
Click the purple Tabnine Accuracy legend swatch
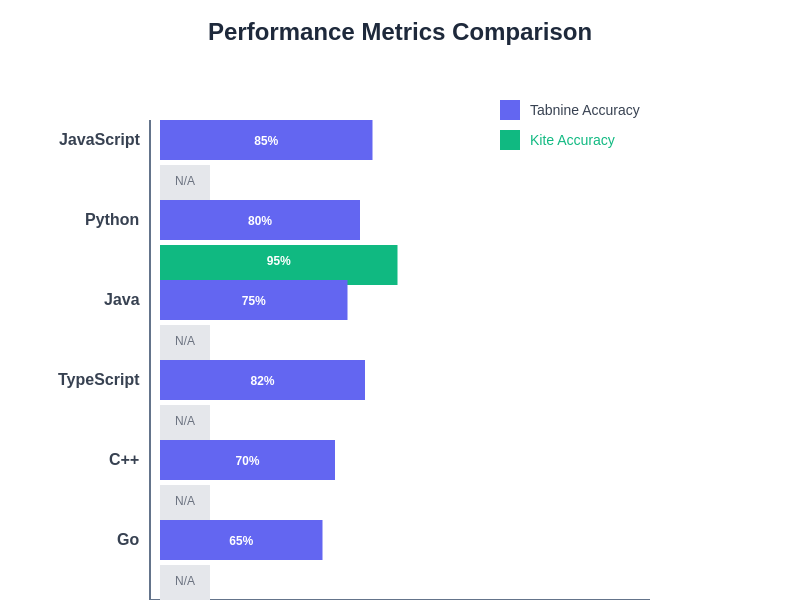(x=510, y=110)
